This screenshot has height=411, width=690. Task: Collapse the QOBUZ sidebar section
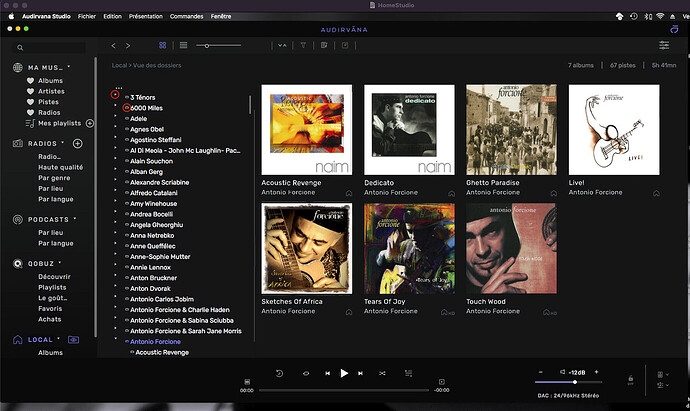click(x=60, y=263)
